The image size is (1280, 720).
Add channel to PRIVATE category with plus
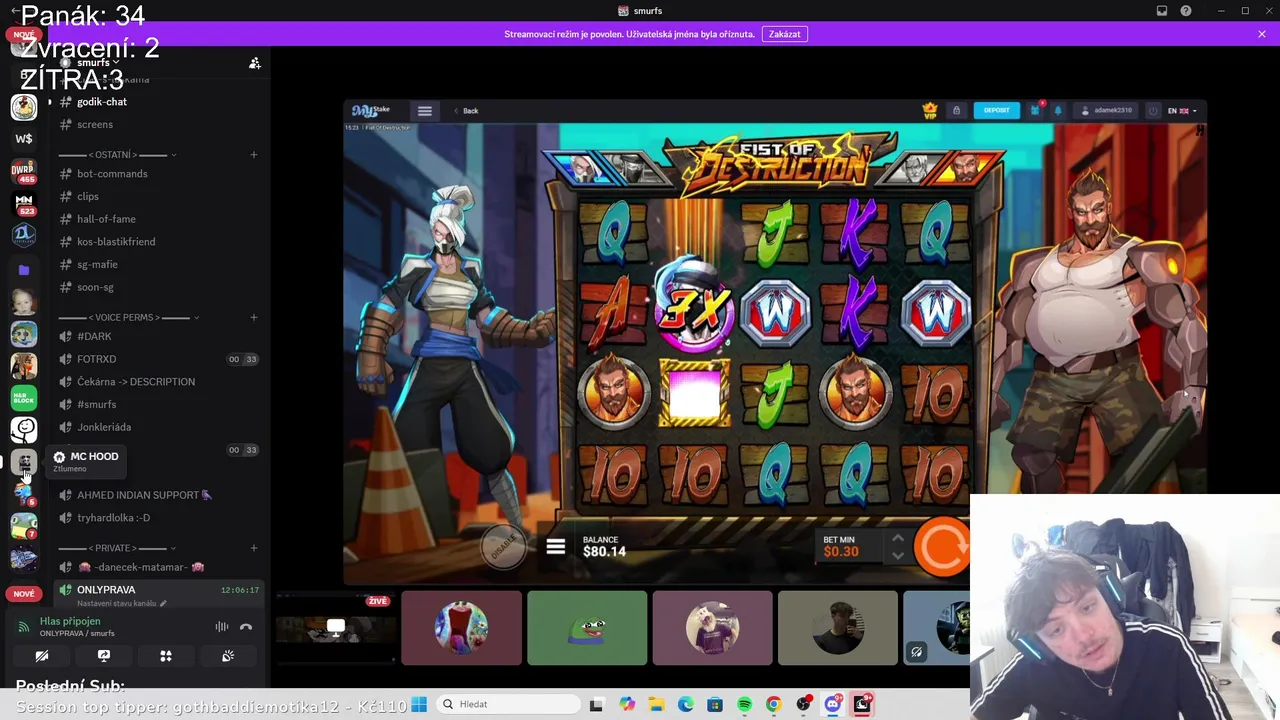[254, 548]
